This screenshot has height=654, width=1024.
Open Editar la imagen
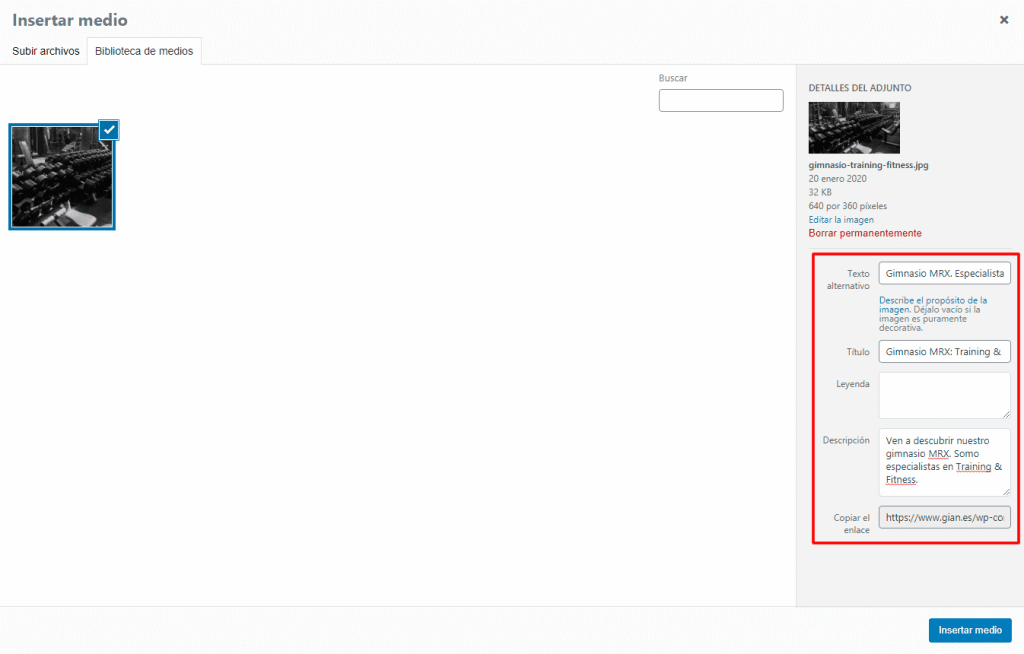841,219
